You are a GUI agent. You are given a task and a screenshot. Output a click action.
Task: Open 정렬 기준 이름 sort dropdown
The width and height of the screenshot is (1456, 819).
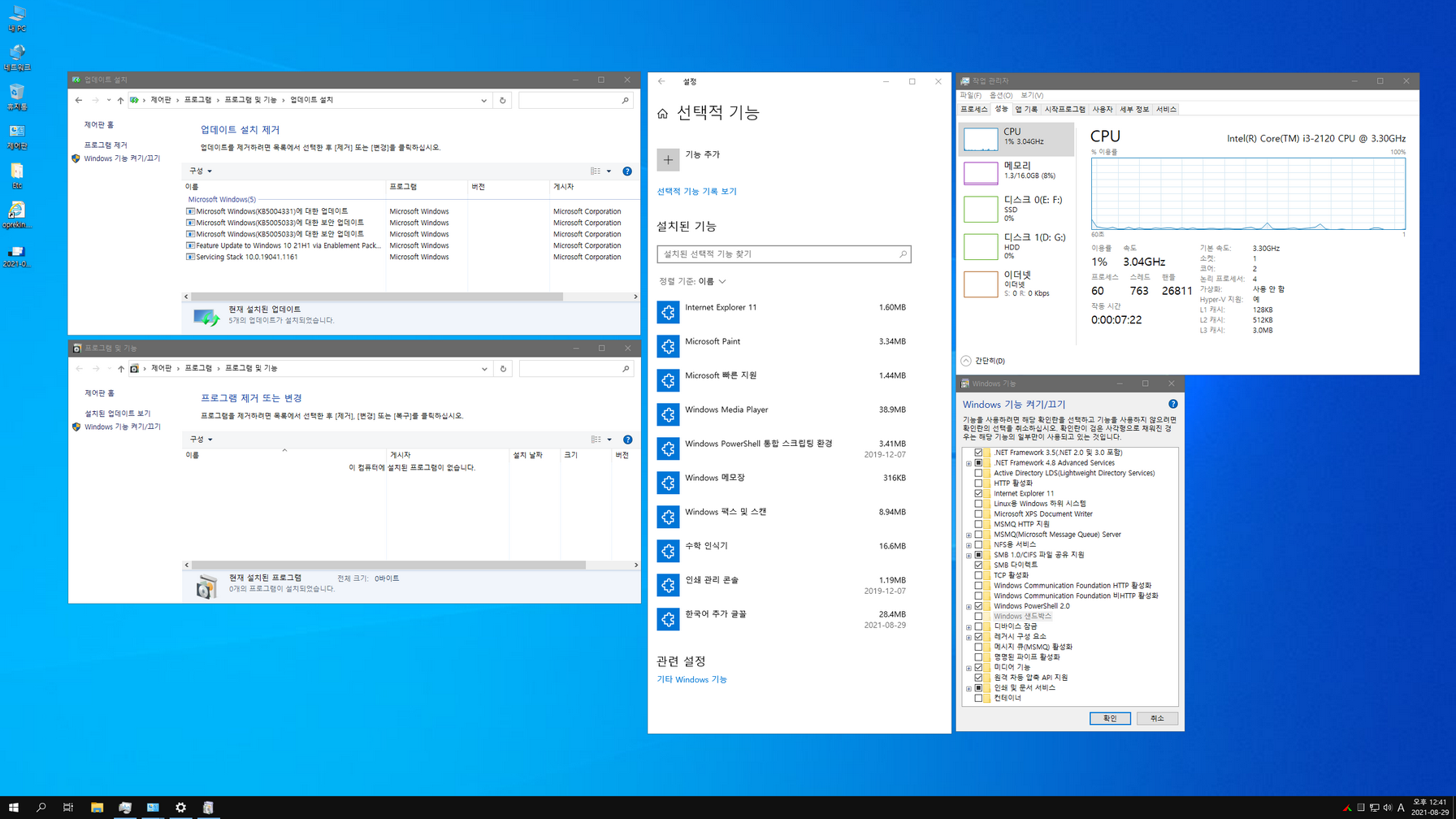(692, 281)
